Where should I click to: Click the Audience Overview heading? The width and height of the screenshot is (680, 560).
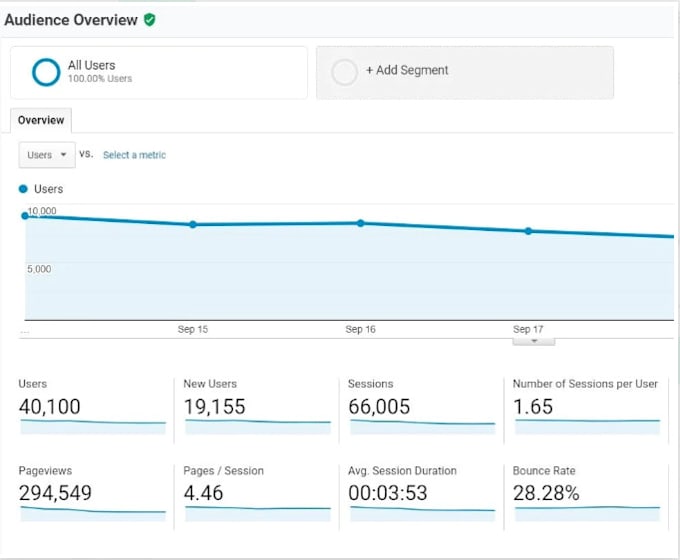point(71,19)
